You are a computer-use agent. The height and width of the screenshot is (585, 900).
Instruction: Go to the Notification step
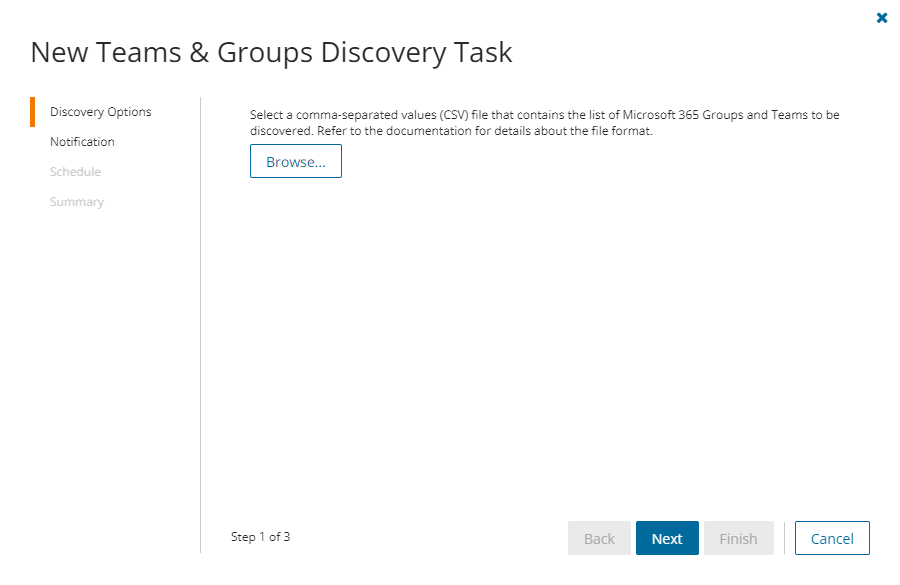coord(82,142)
